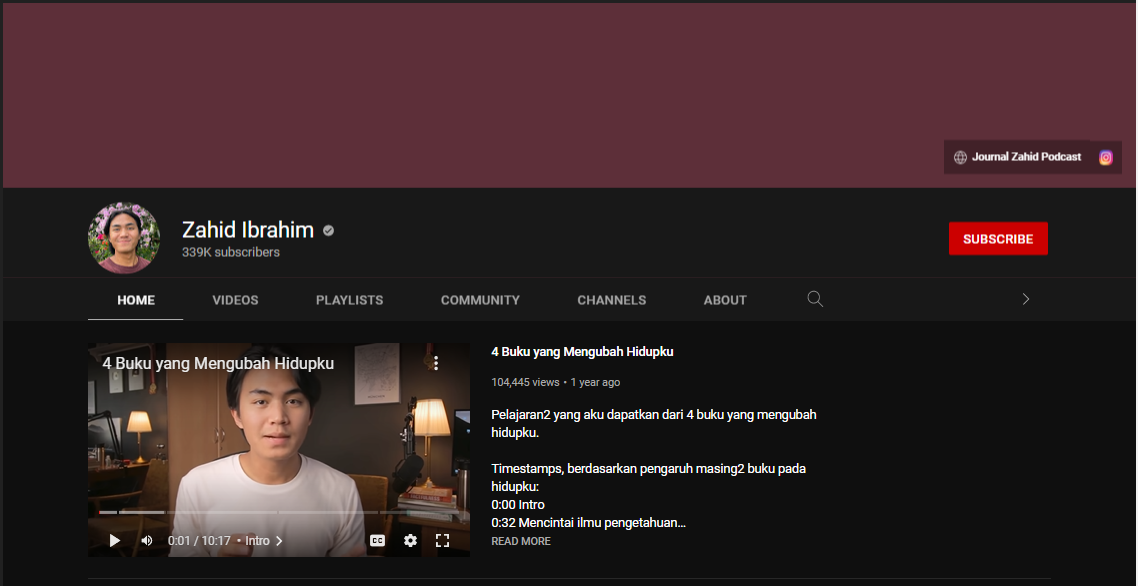Expand the Intro chapter chevron
Viewport: 1138px width, 586px height.
click(279, 541)
